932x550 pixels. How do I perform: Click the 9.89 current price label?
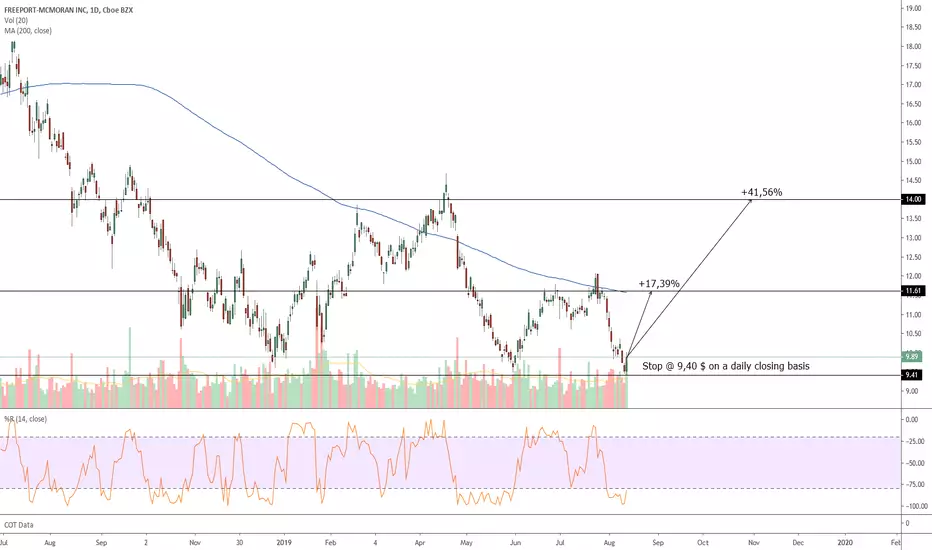pyautogui.click(x=912, y=356)
